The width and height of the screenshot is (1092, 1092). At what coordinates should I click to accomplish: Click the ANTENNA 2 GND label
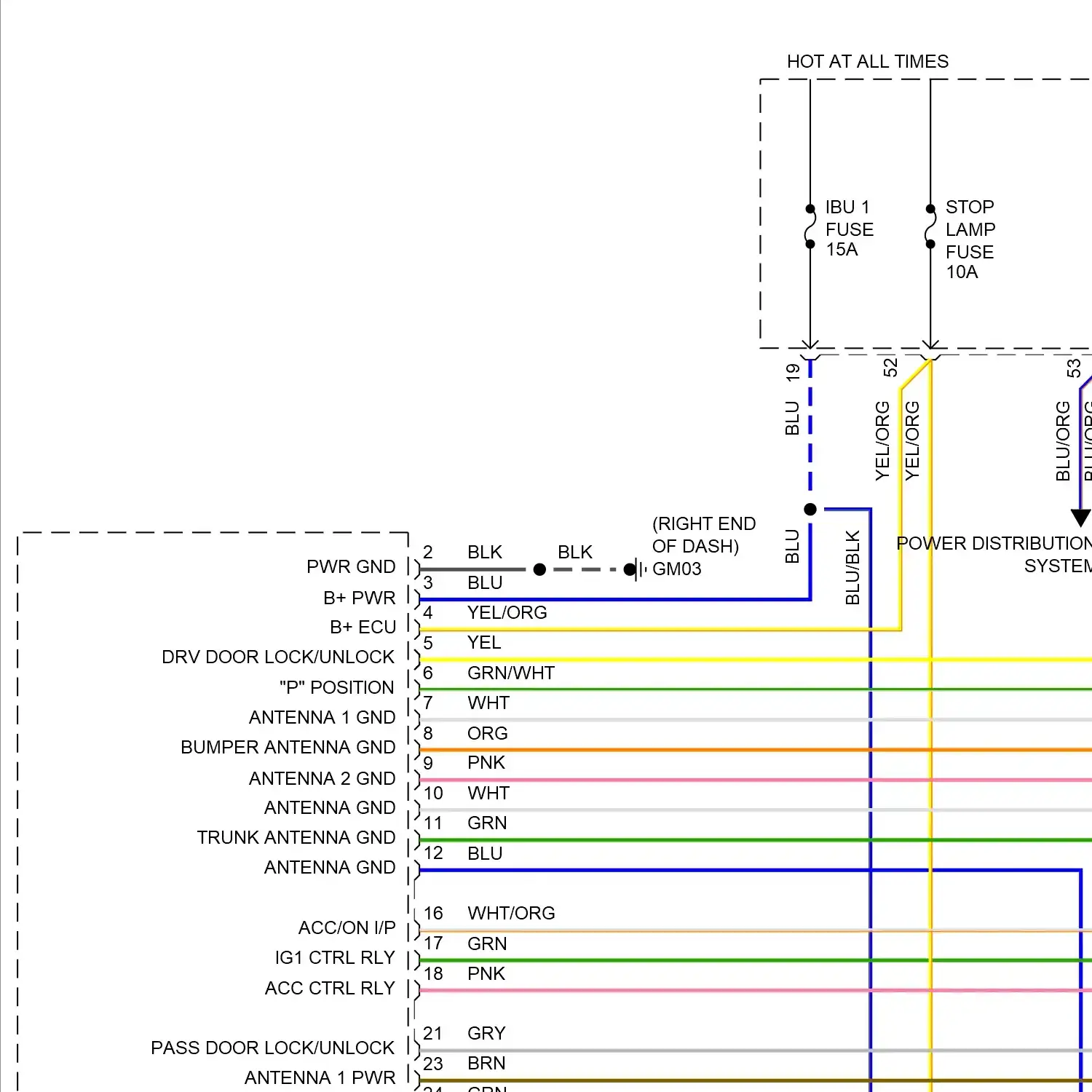pyautogui.click(x=323, y=778)
